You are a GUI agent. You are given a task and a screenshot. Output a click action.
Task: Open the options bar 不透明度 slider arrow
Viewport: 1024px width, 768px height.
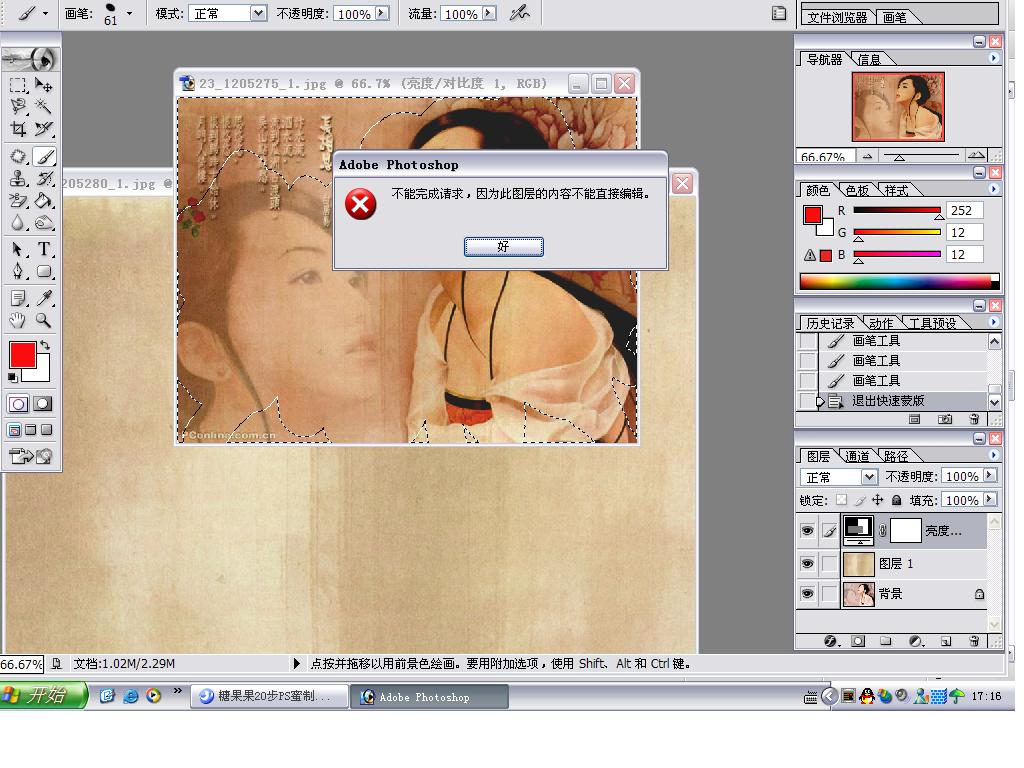(382, 13)
